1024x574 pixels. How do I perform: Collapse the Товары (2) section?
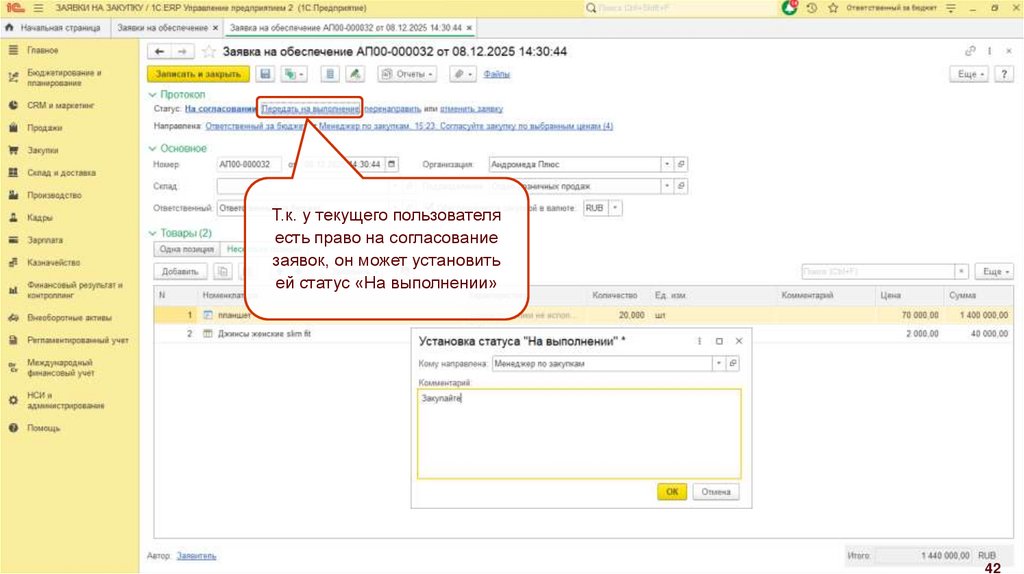point(152,233)
